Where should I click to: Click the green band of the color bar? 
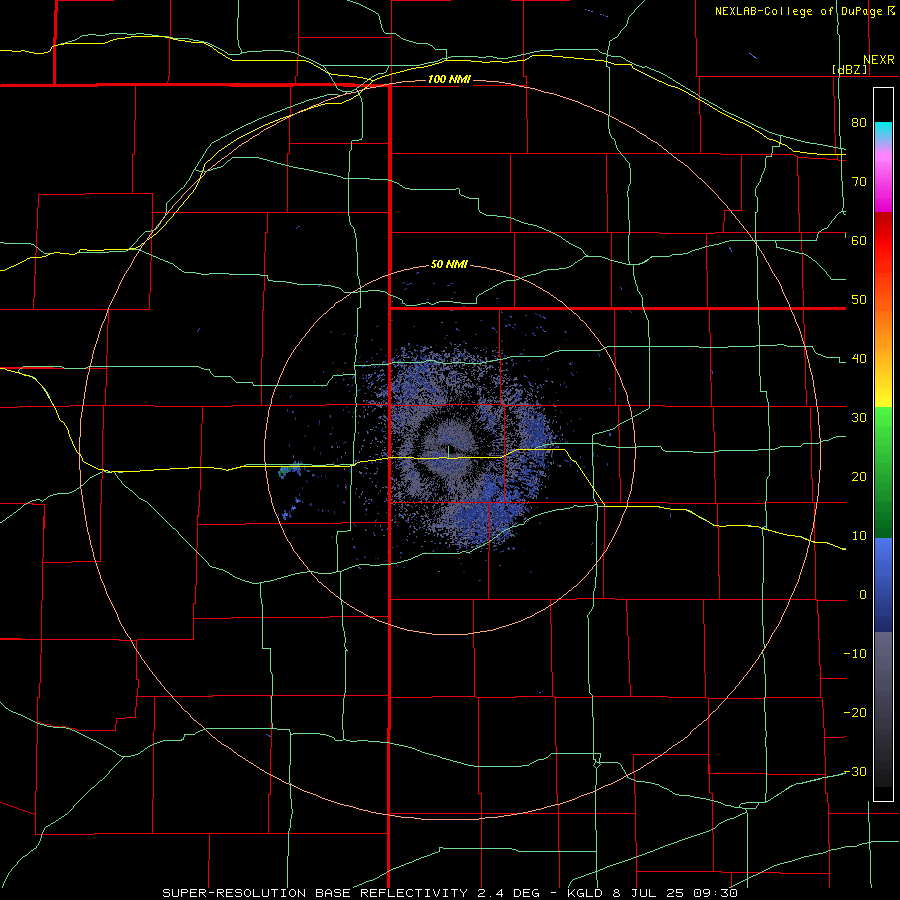[x=883, y=472]
